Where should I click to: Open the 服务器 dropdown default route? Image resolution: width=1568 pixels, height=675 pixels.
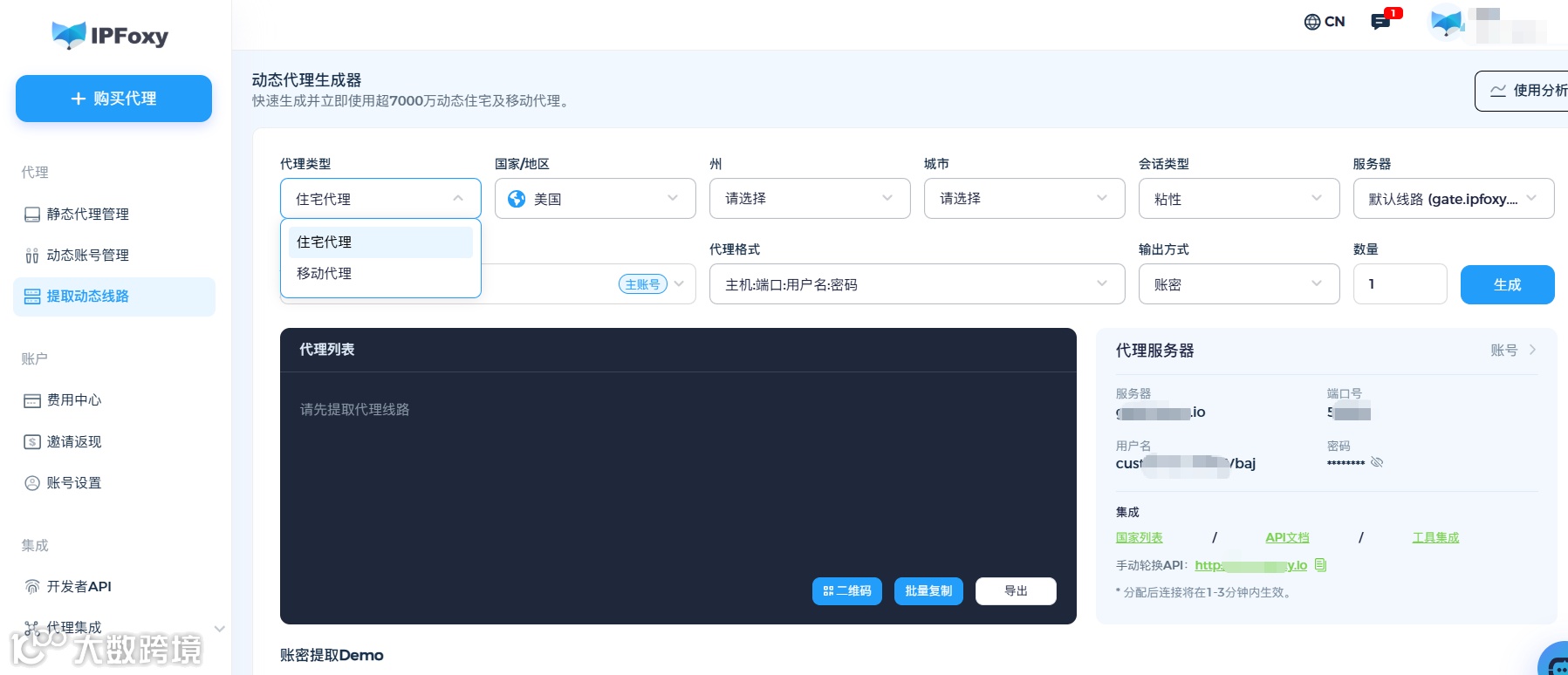click(1454, 199)
